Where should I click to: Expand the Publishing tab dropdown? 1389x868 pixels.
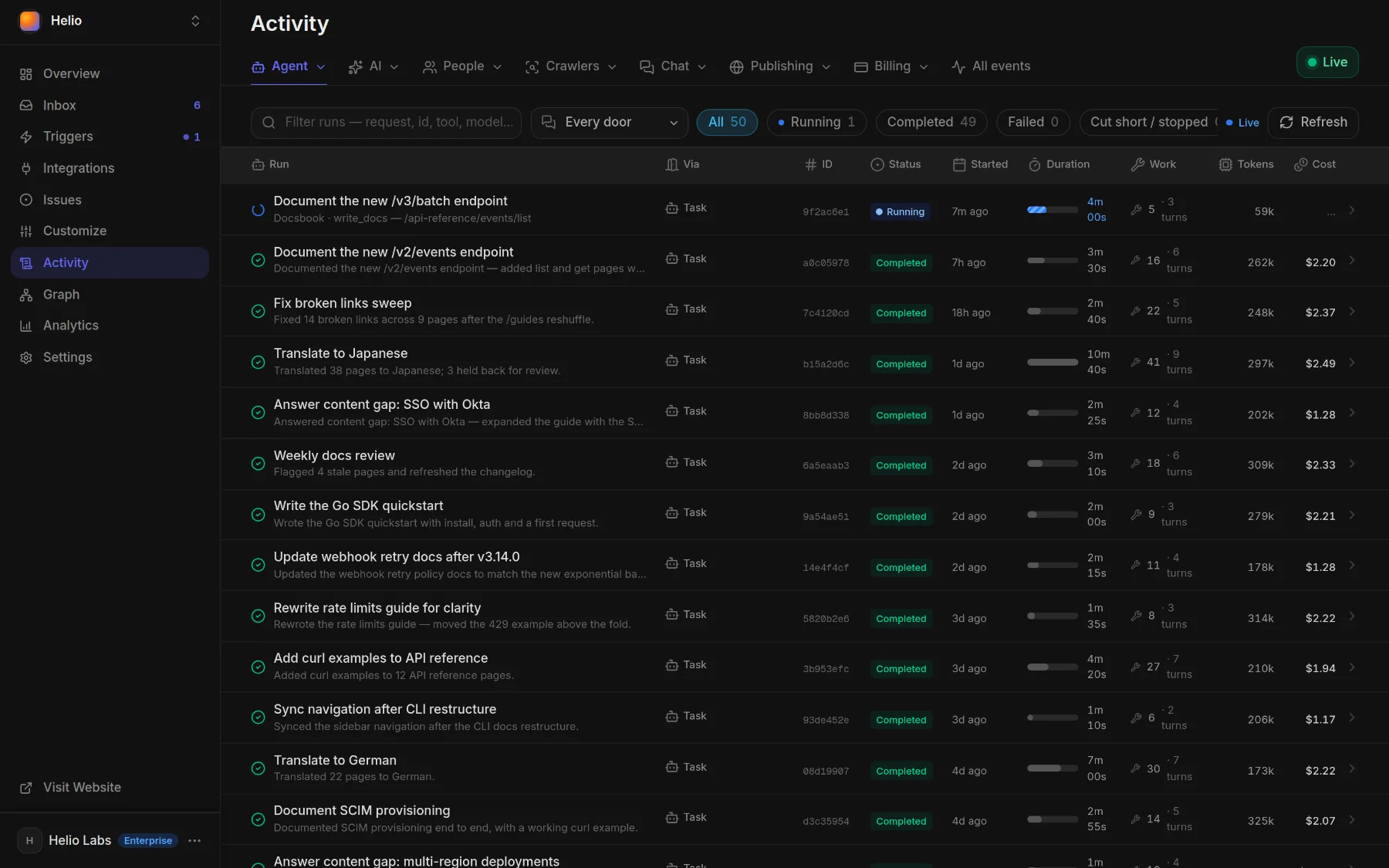(x=826, y=67)
